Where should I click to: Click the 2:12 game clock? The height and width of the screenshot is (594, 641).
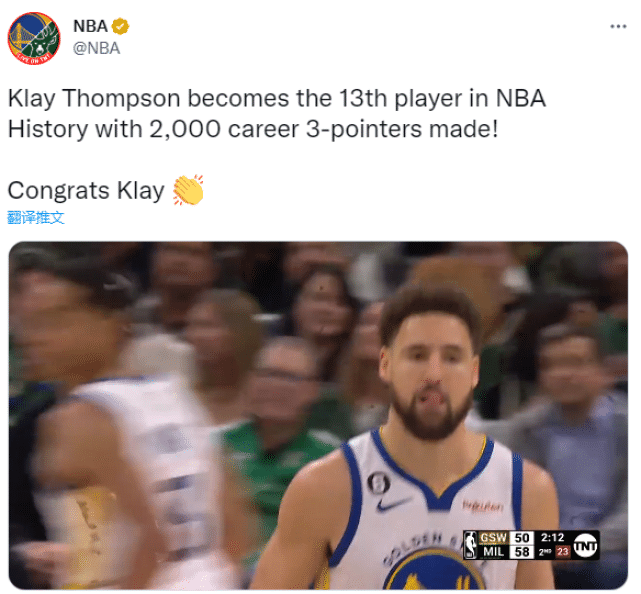click(552, 537)
